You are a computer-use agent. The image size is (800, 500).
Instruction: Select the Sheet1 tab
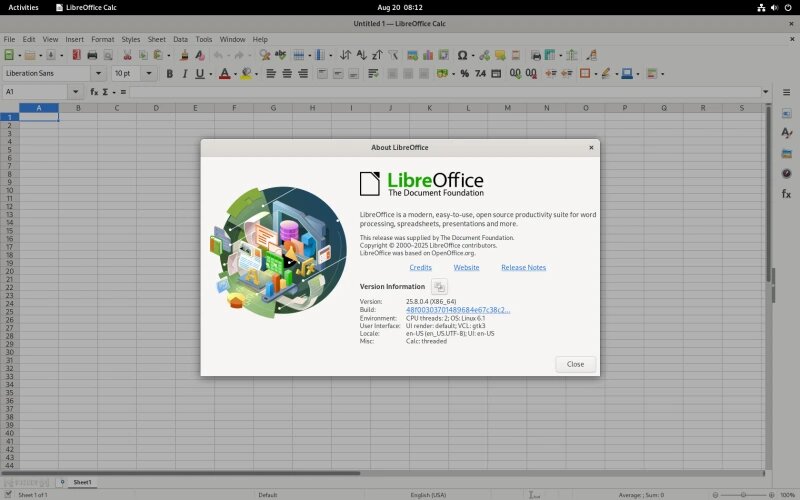pyautogui.click(x=82, y=482)
